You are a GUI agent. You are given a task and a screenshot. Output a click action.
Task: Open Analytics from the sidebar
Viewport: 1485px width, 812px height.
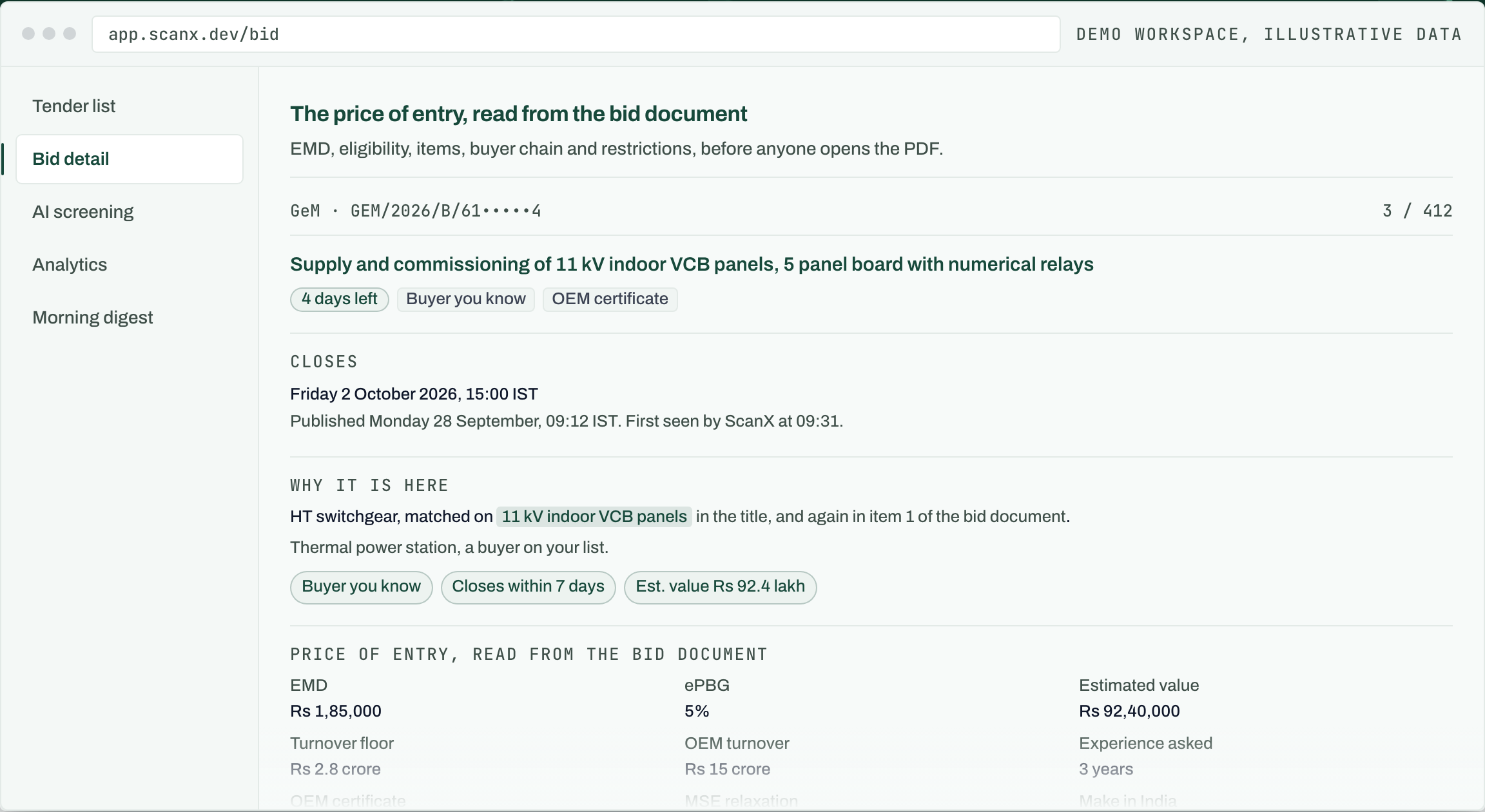(129, 265)
